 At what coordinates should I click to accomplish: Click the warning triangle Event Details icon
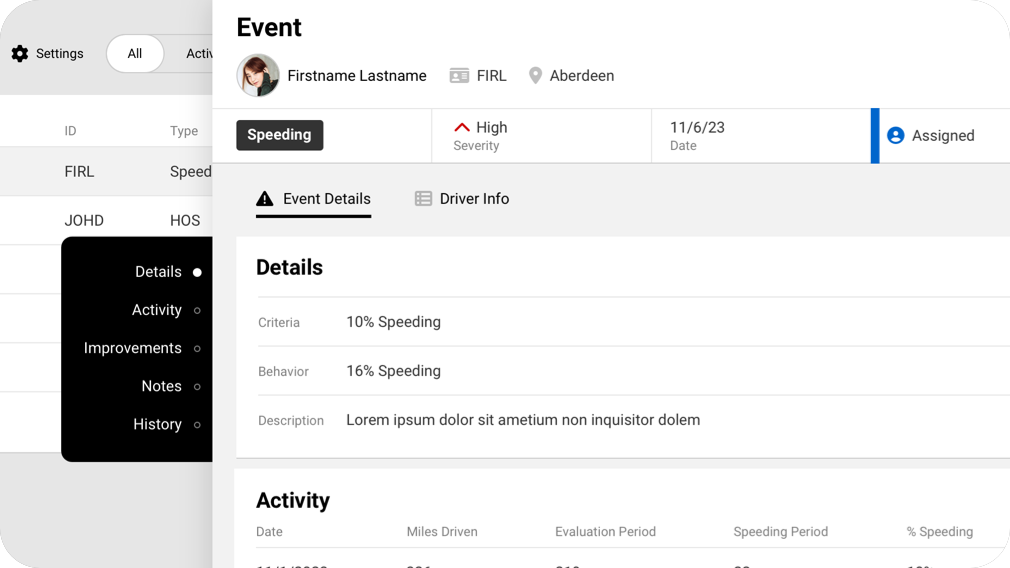(265, 199)
